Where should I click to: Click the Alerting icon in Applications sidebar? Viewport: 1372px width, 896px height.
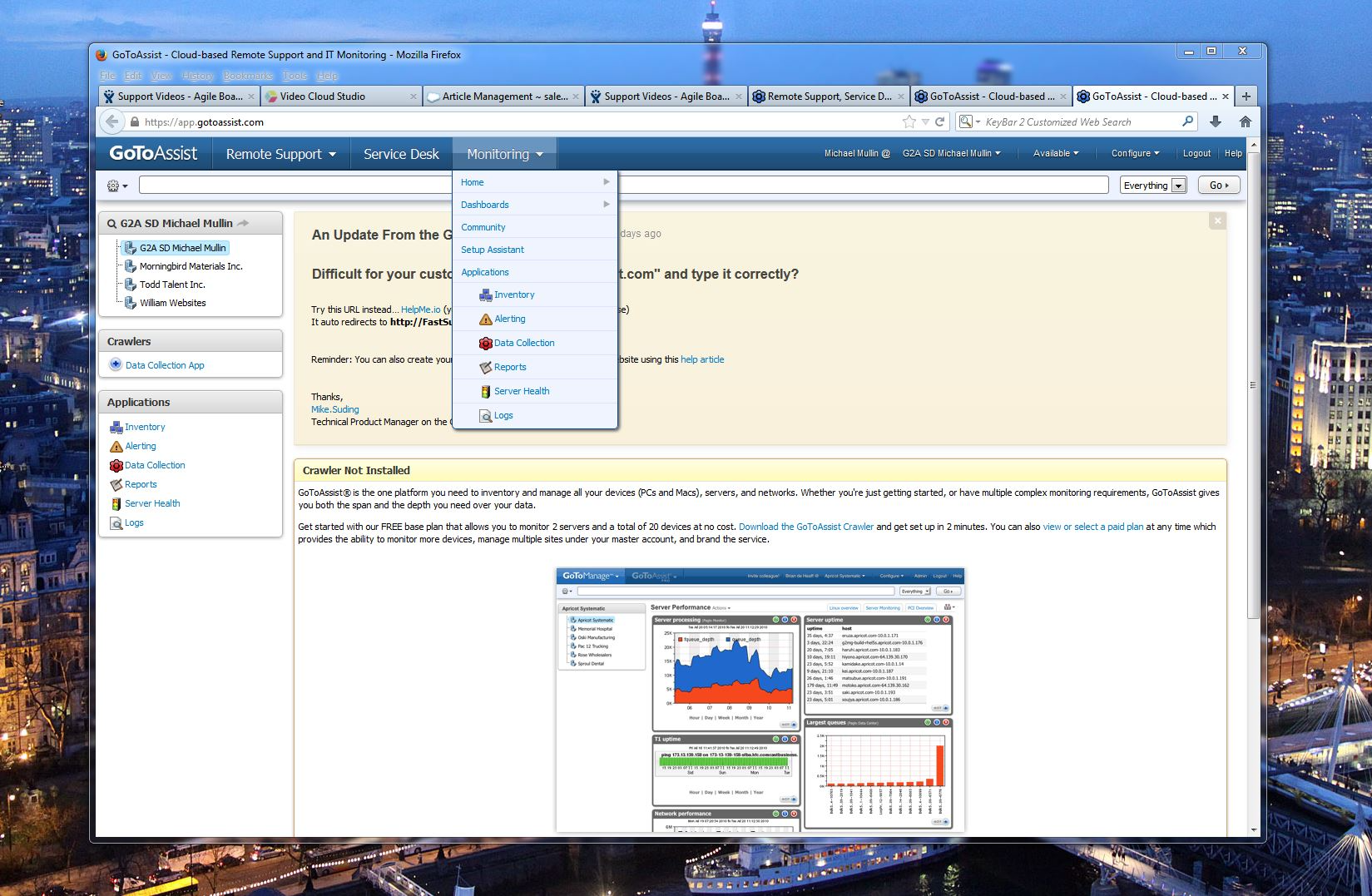pos(116,446)
